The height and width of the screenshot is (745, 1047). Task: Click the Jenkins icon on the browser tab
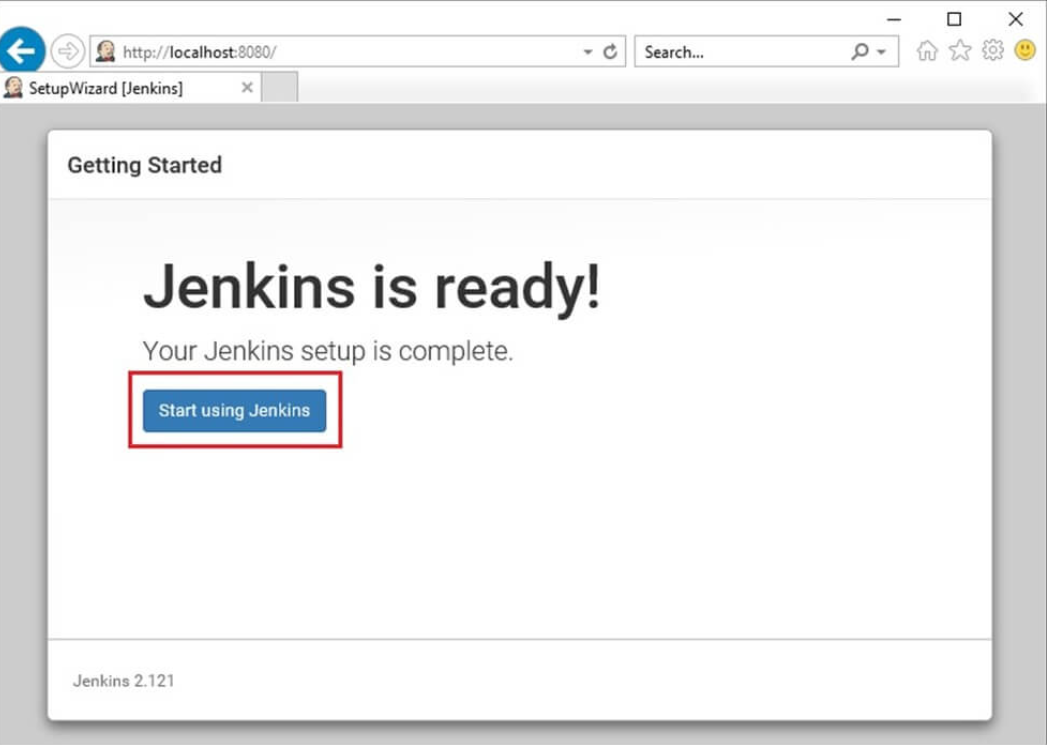[13, 88]
